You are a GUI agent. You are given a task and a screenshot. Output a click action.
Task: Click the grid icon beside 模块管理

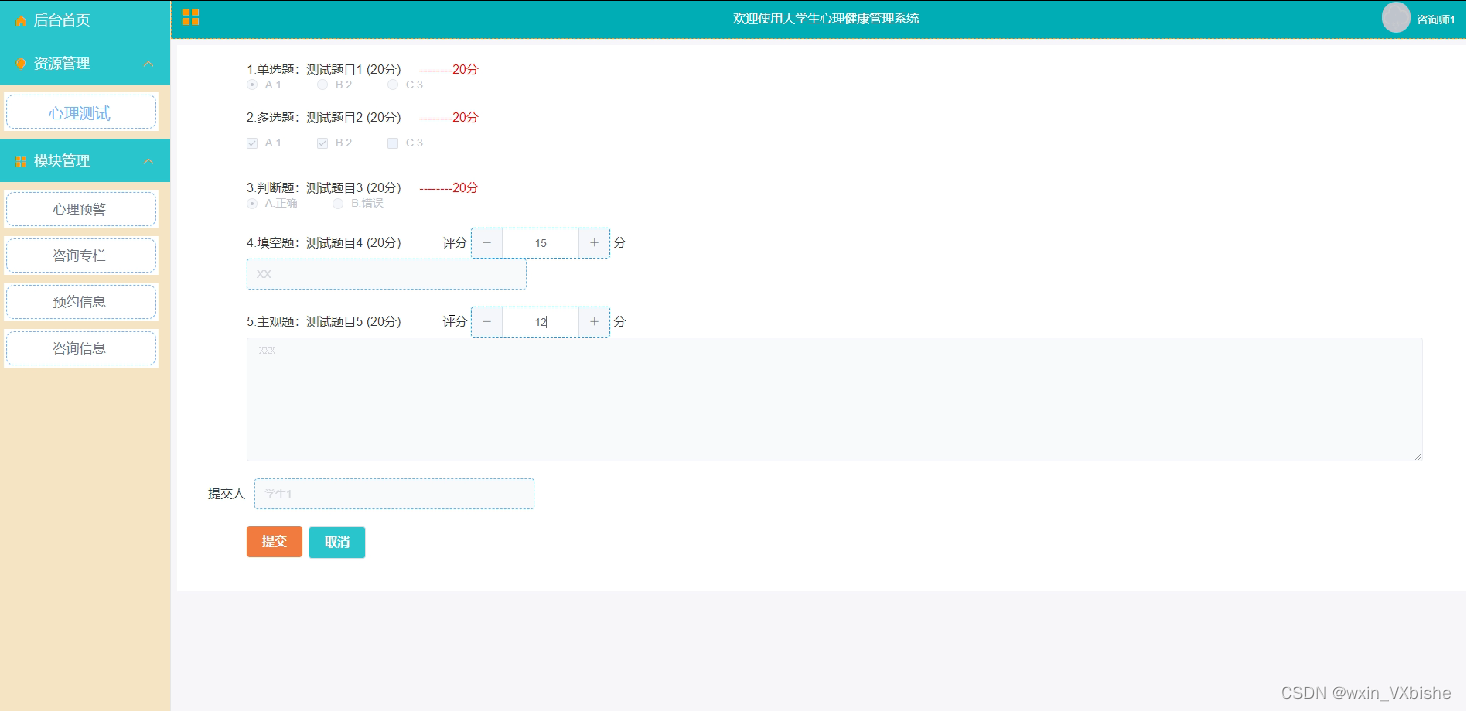point(21,161)
